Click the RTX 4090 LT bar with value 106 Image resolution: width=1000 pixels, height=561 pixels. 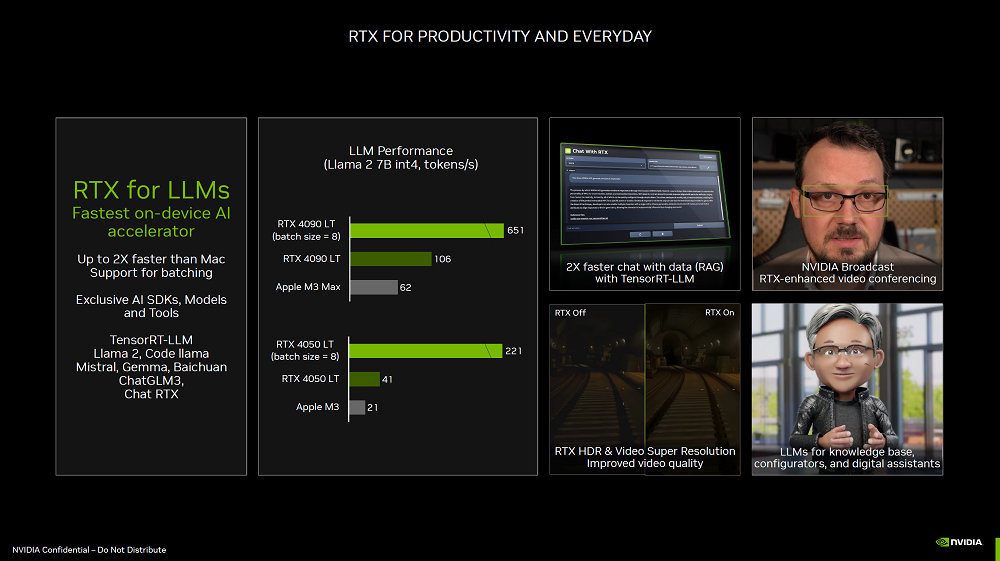(390, 259)
